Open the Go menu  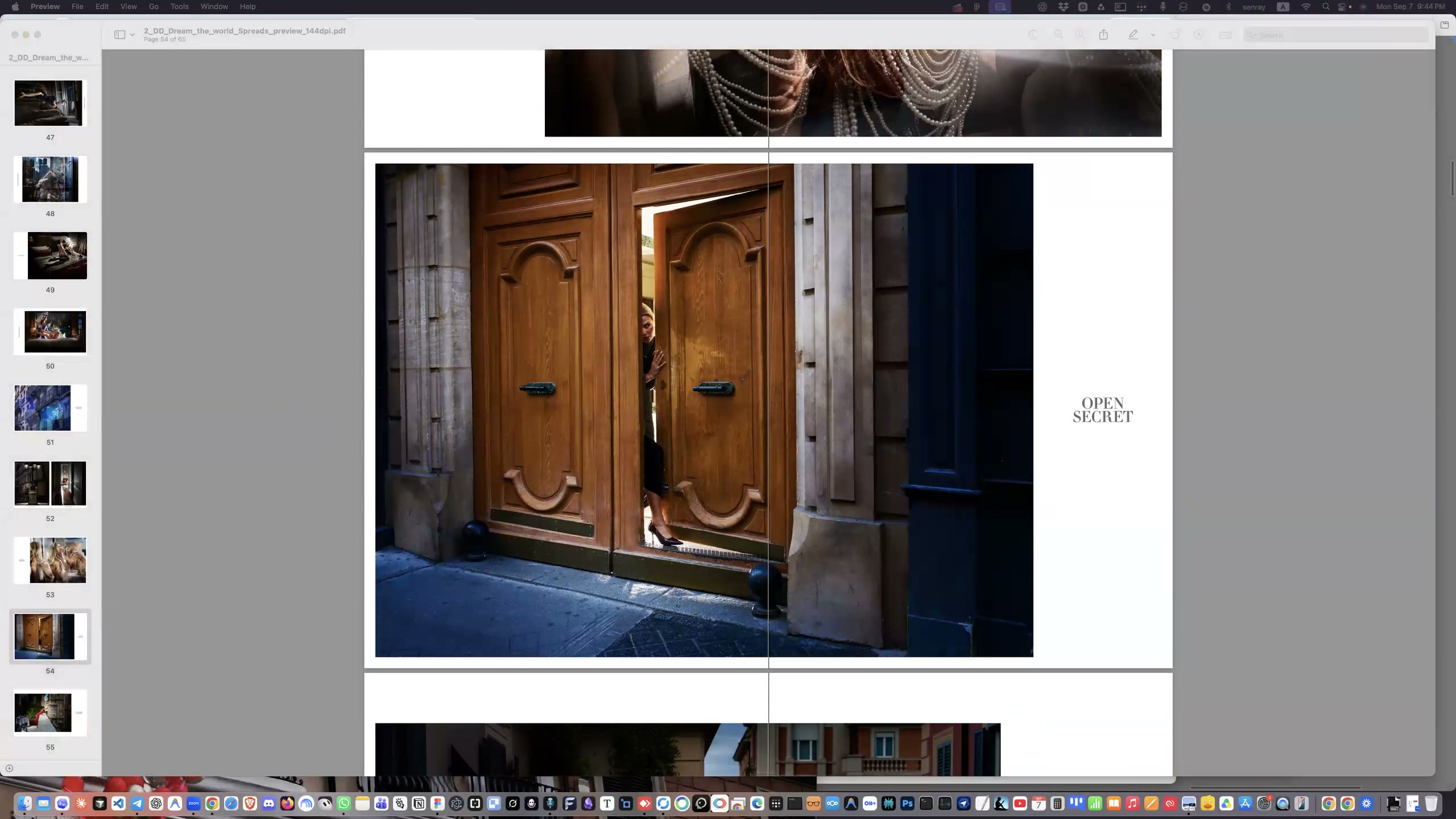154,6
